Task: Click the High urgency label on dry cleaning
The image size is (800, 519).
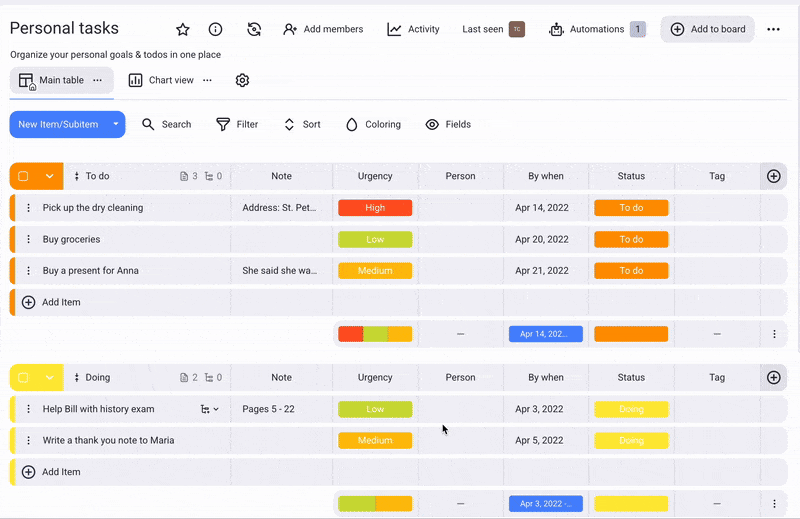Action: [375, 208]
